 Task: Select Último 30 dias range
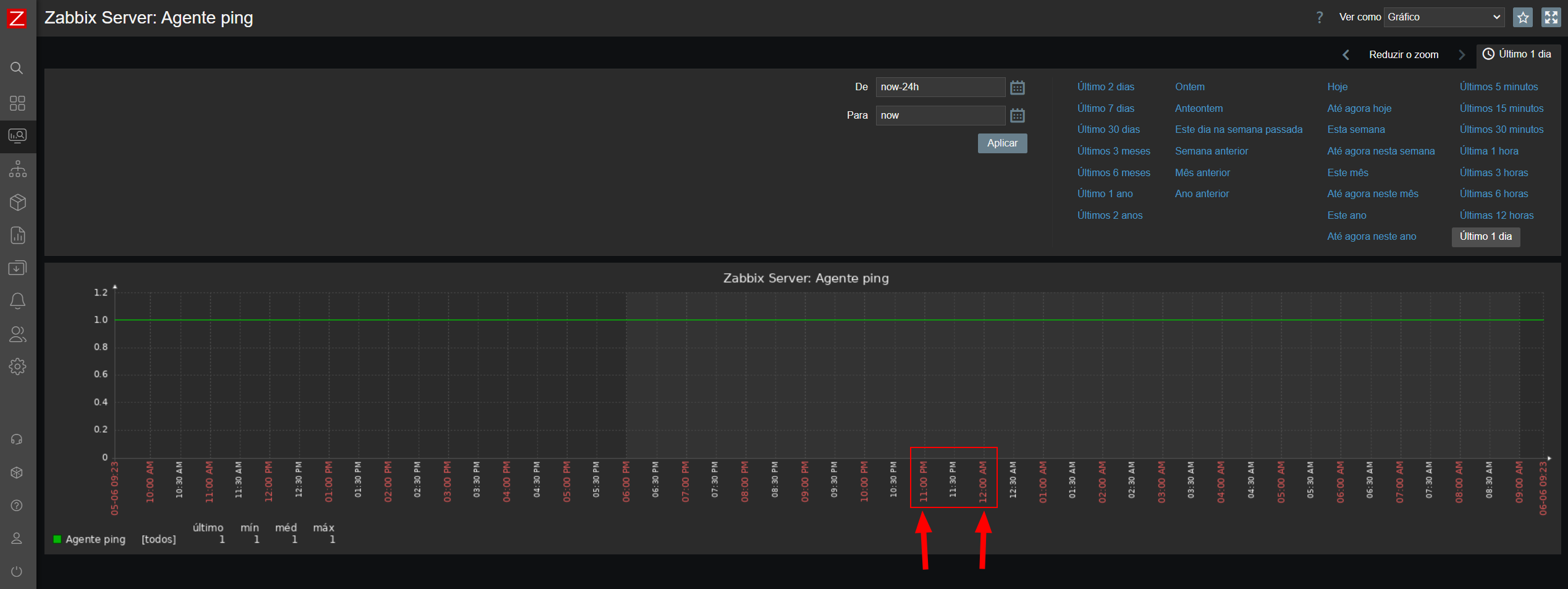1108,130
